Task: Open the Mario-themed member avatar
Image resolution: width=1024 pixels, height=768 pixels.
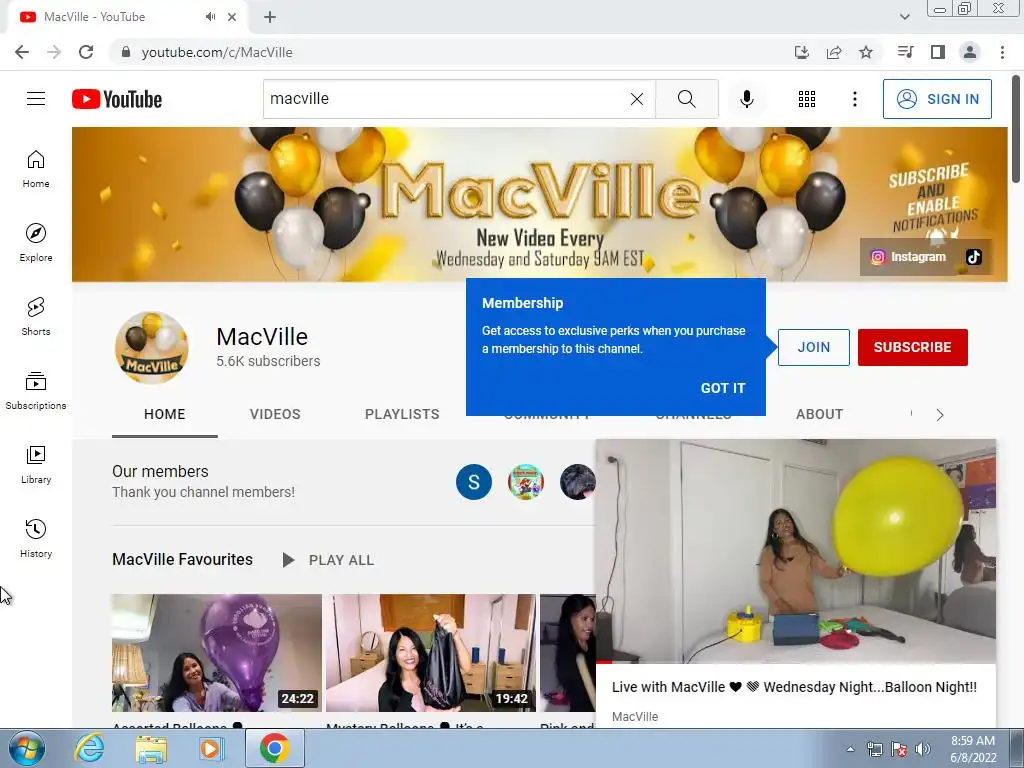Action: click(526, 482)
